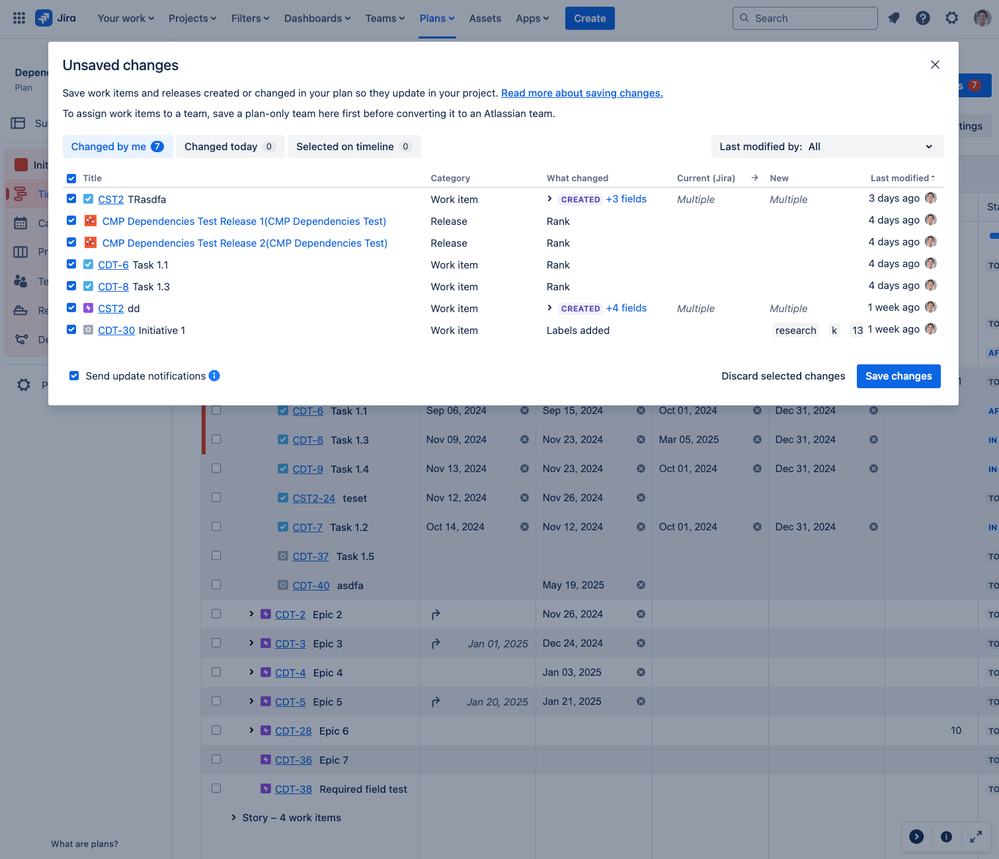Uncheck the Test Release 2 row checkbox
Screen dimensions: 999x859
[x=71, y=242]
